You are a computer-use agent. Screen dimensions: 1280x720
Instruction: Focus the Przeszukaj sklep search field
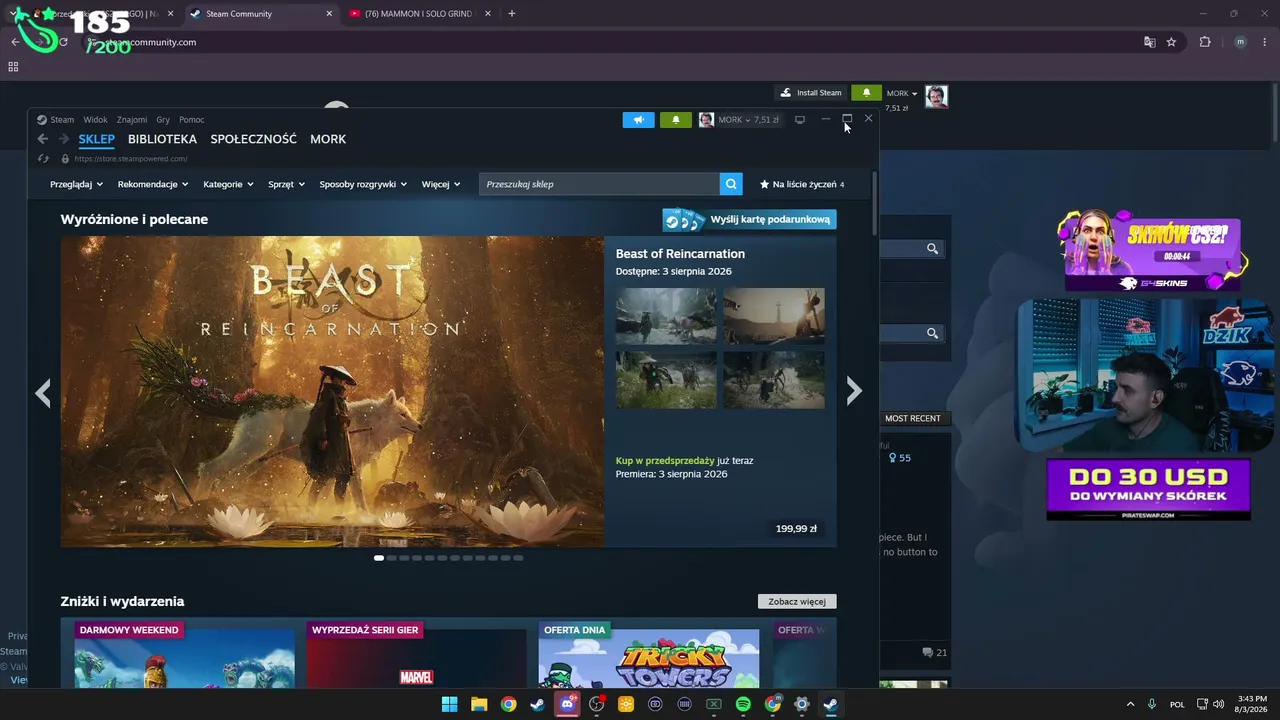click(599, 184)
